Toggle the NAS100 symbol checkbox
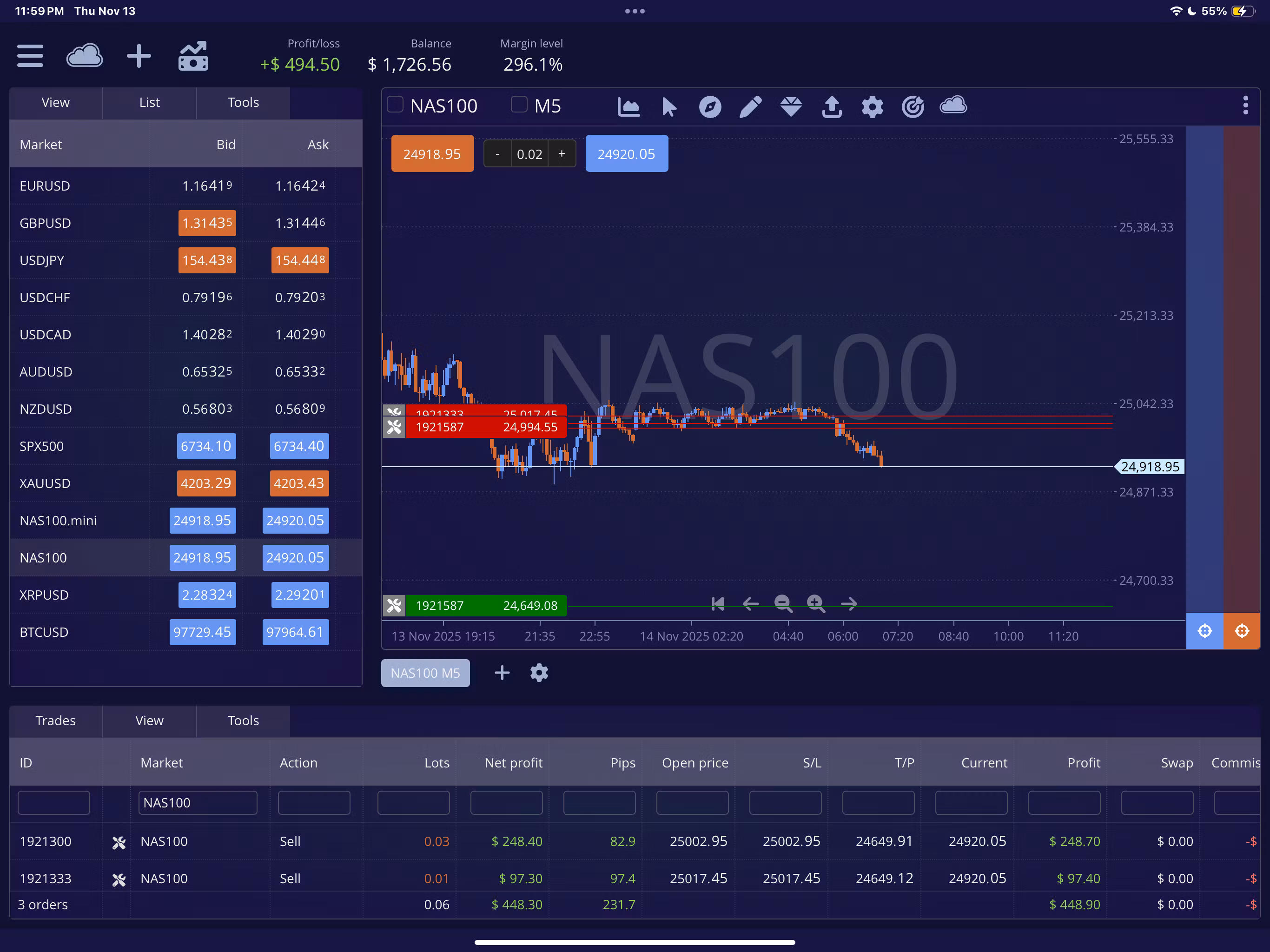The width and height of the screenshot is (1270, 952). tap(395, 105)
